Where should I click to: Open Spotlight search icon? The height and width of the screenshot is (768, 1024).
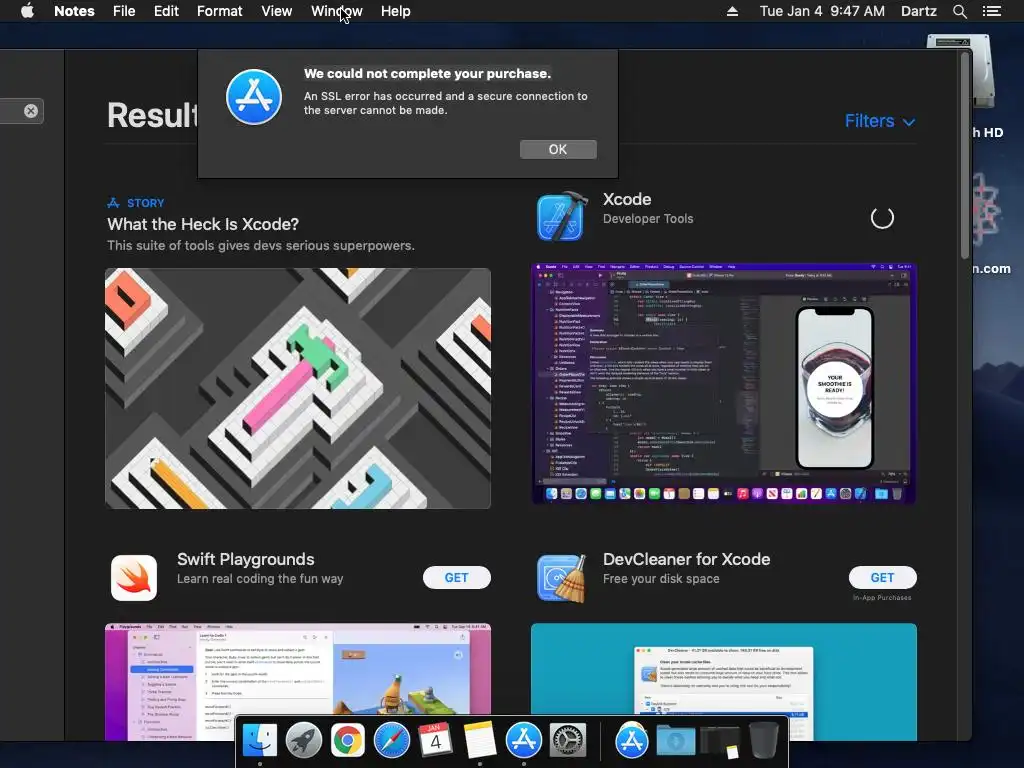pyautogui.click(x=960, y=11)
